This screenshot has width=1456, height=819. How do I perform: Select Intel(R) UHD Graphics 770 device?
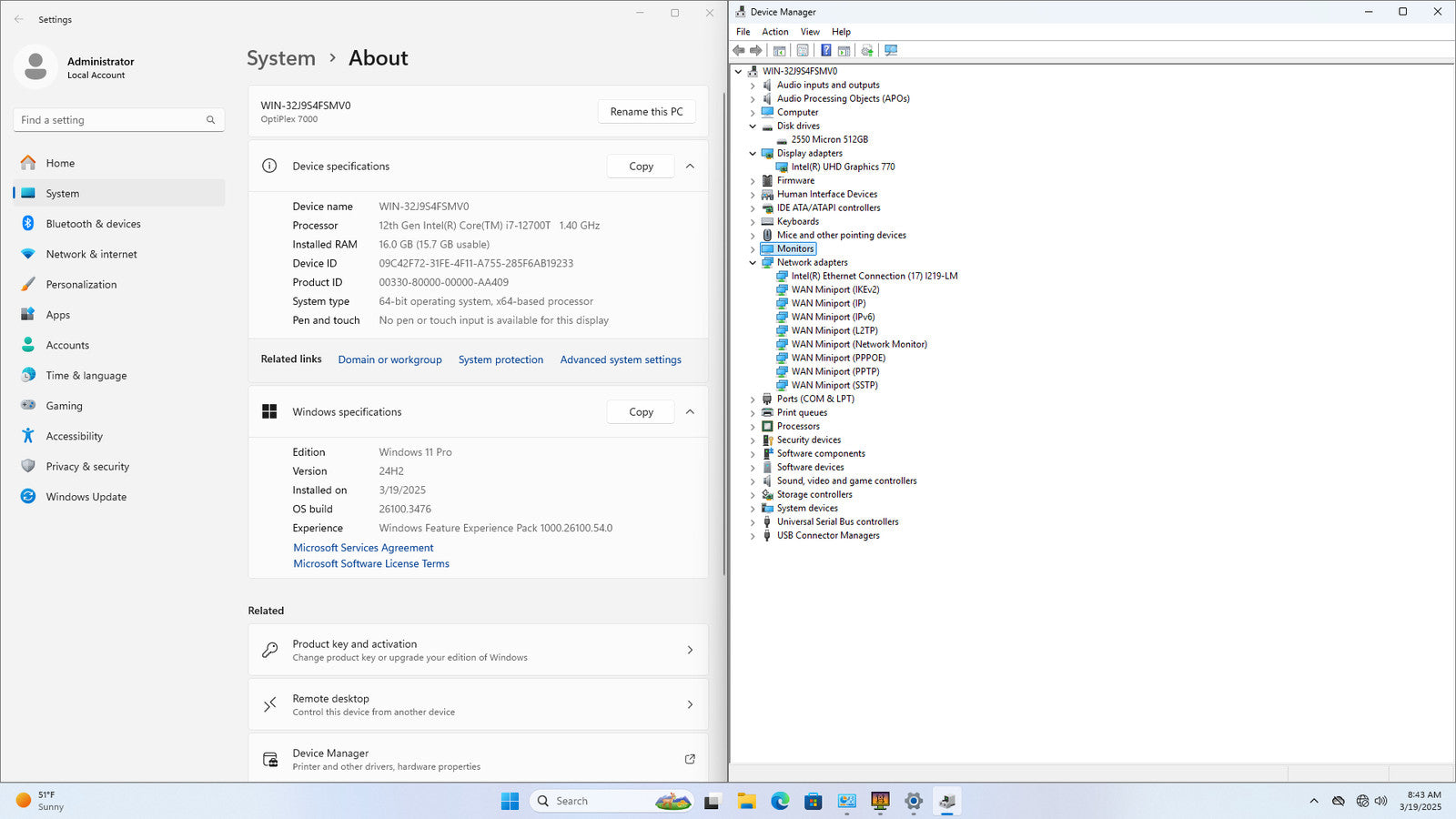[x=843, y=167]
